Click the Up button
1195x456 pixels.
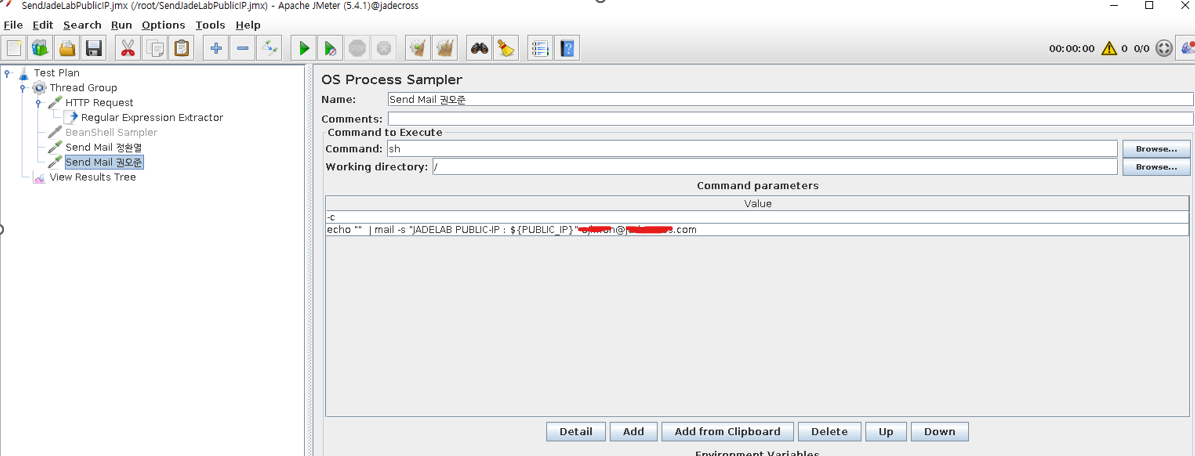tap(886, 432)
